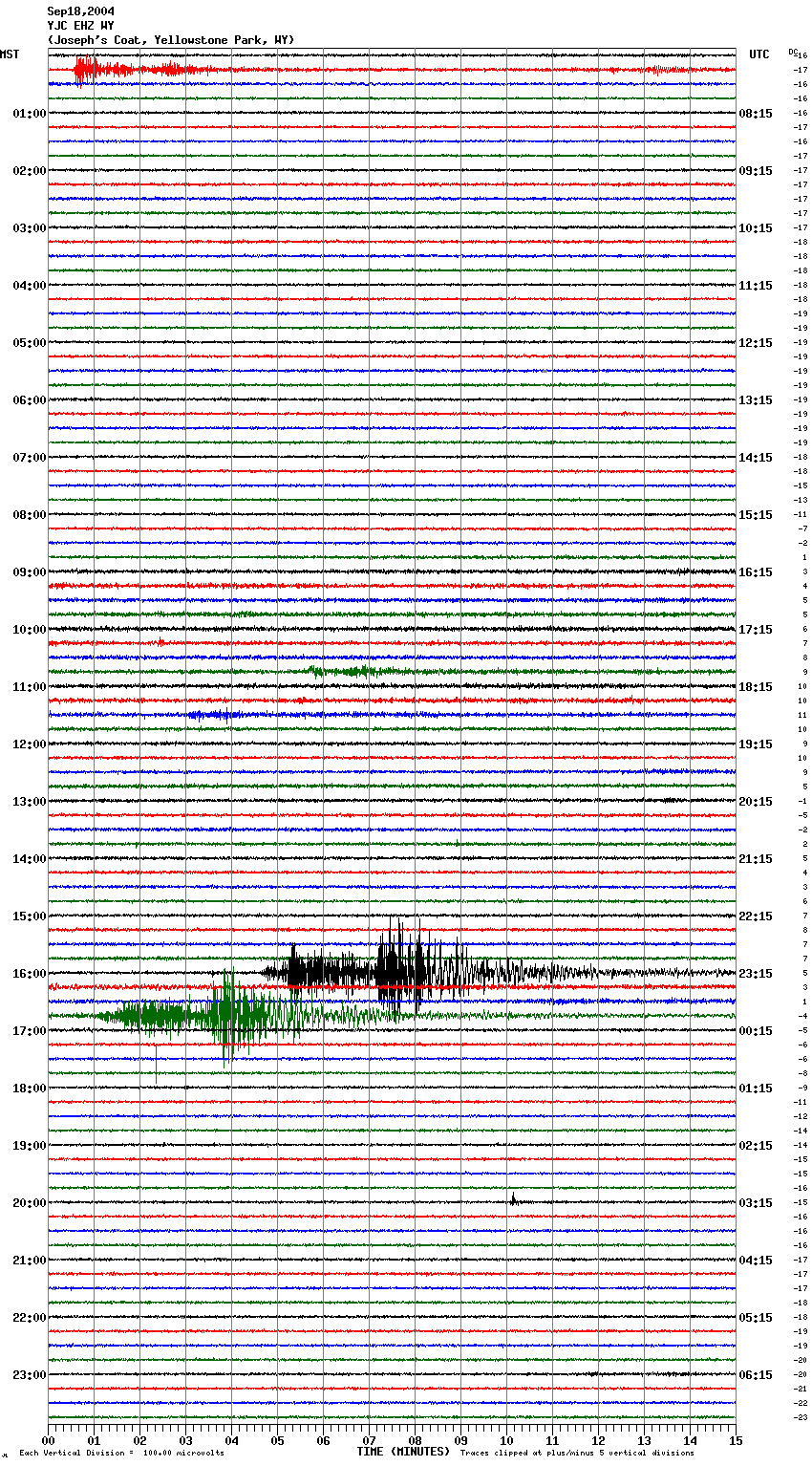Click the station code 'YJC EHZ WY'

(80, 26)
